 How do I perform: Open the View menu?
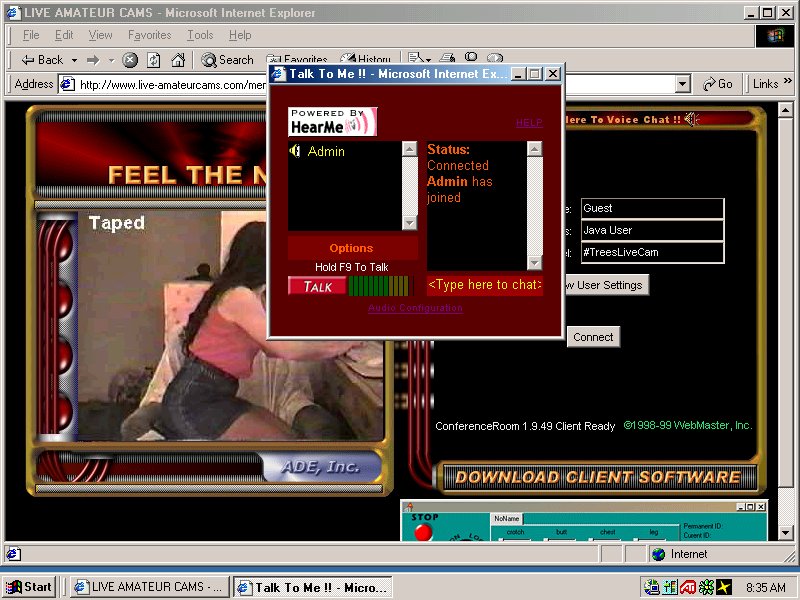tap(100, 35)
